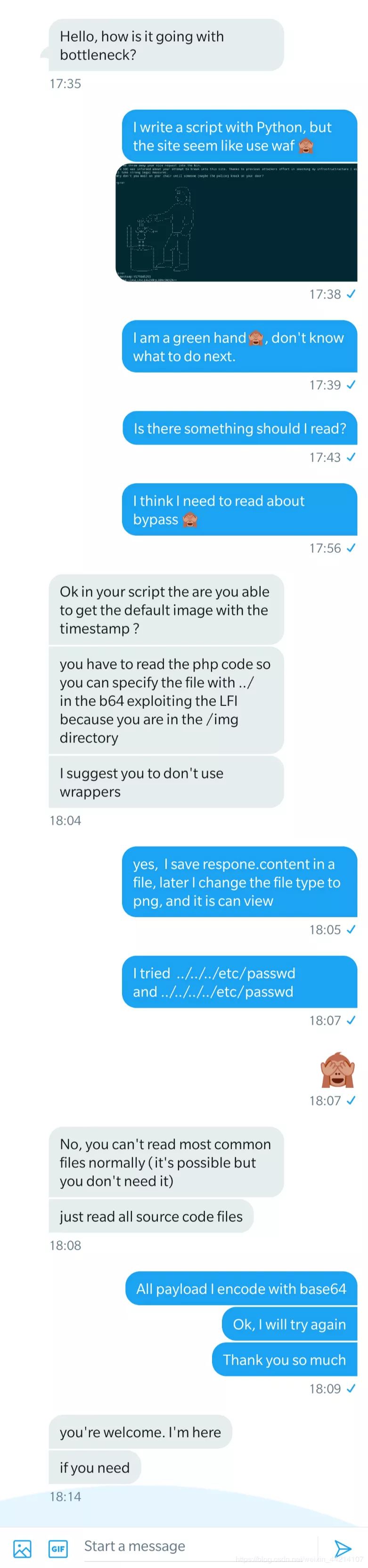Open the GIF picker
Screen dimensions: 368x1568
tap(58, 1548)
